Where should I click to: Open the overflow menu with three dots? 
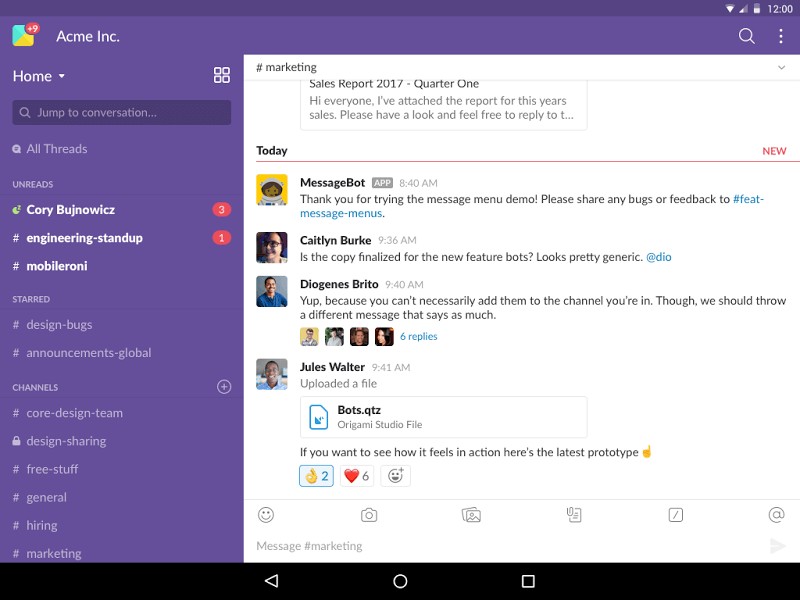point(782,35)
